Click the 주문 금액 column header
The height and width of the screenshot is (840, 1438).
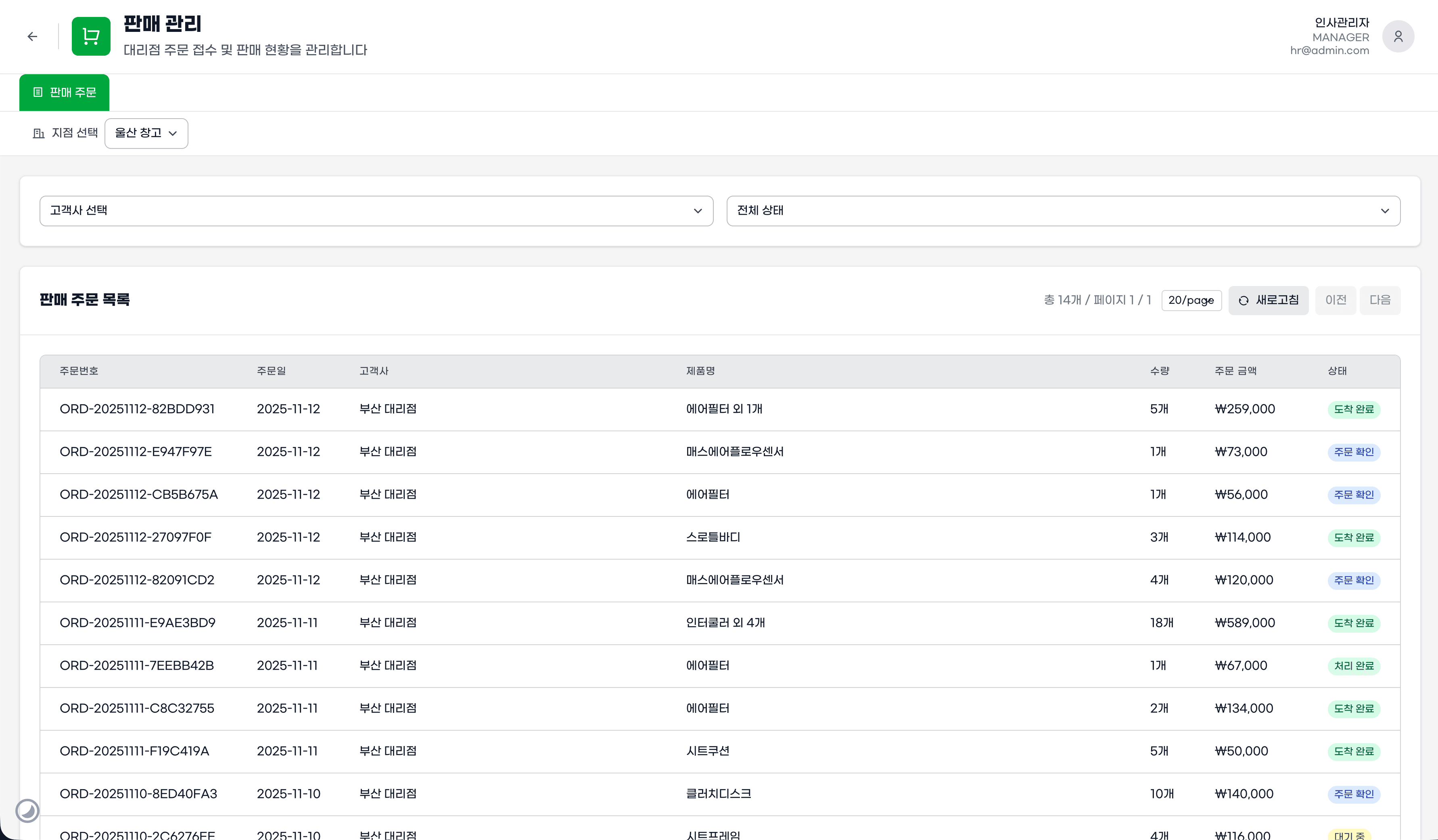click(x=1235, y=371)
